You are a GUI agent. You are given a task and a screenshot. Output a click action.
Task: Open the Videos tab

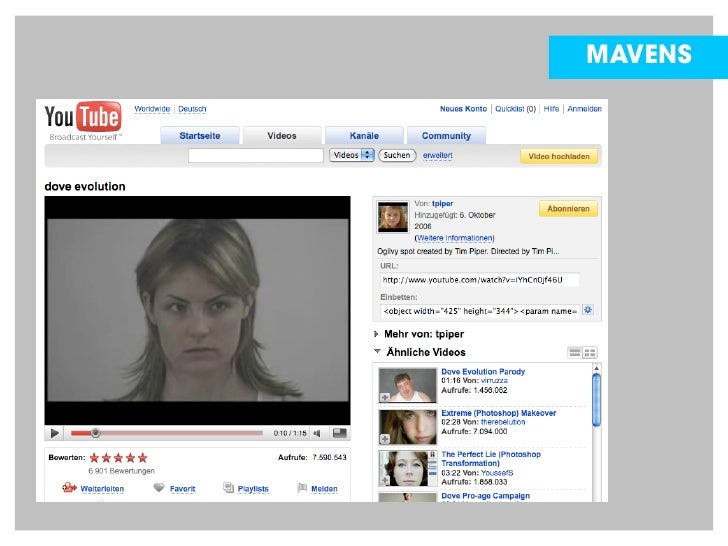point(282,136)
